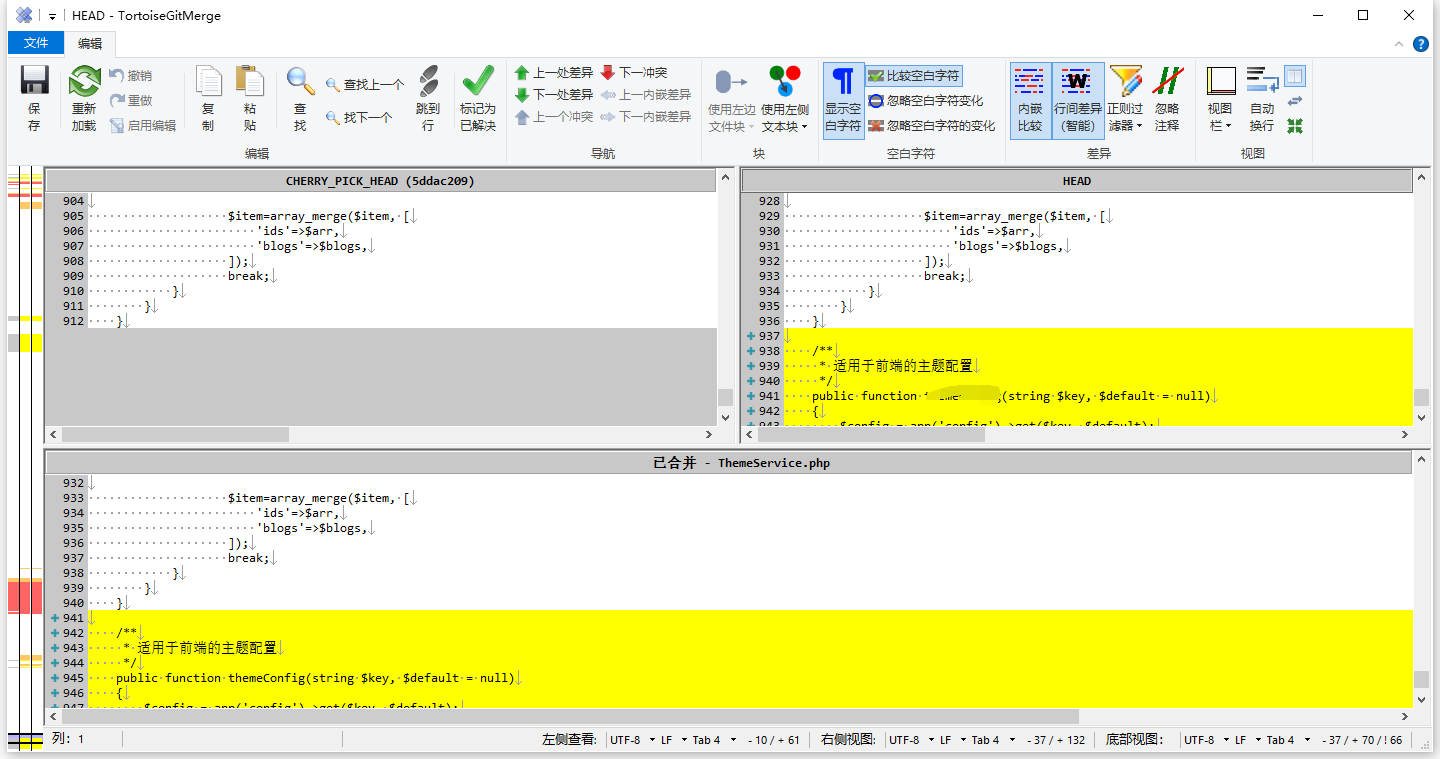Screen dimensions: 1440x759
Task: Jump to 下一处差异 (next difference)
Action: [553, 95]
